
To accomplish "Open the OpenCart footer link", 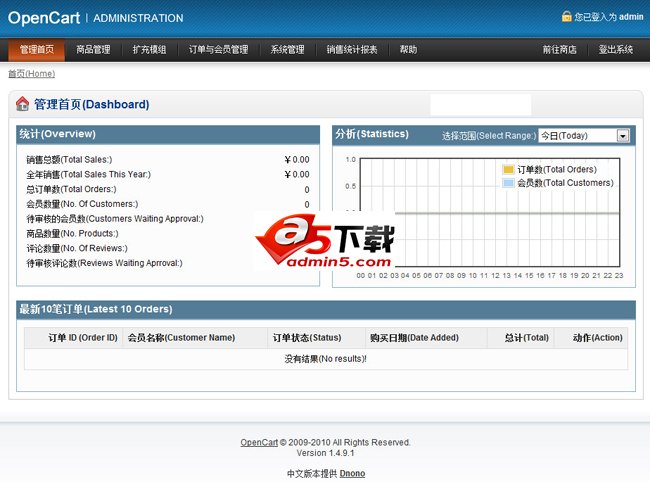I will (259, 442).
